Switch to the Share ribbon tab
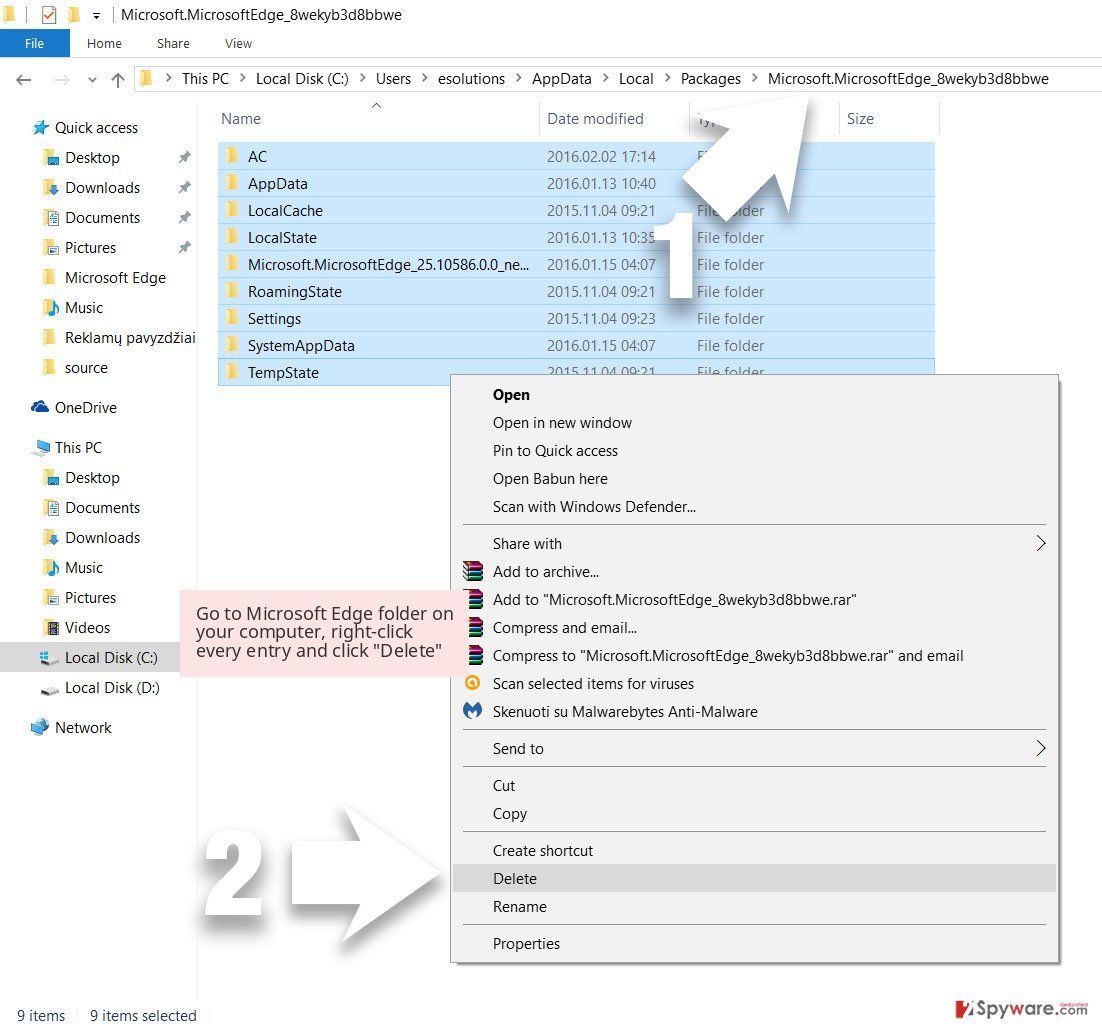Image resolution: width=1102 pixels, height=1030 pixels. 173,44
